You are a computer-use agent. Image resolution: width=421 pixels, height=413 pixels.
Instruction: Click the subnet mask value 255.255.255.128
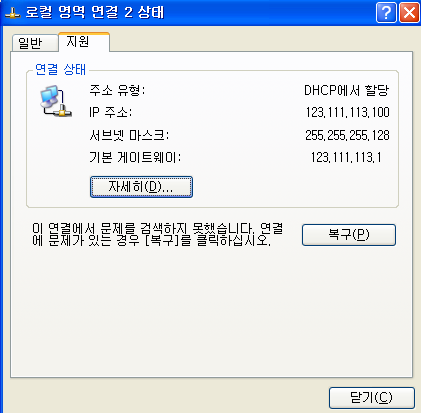click(x=347, y=135)
